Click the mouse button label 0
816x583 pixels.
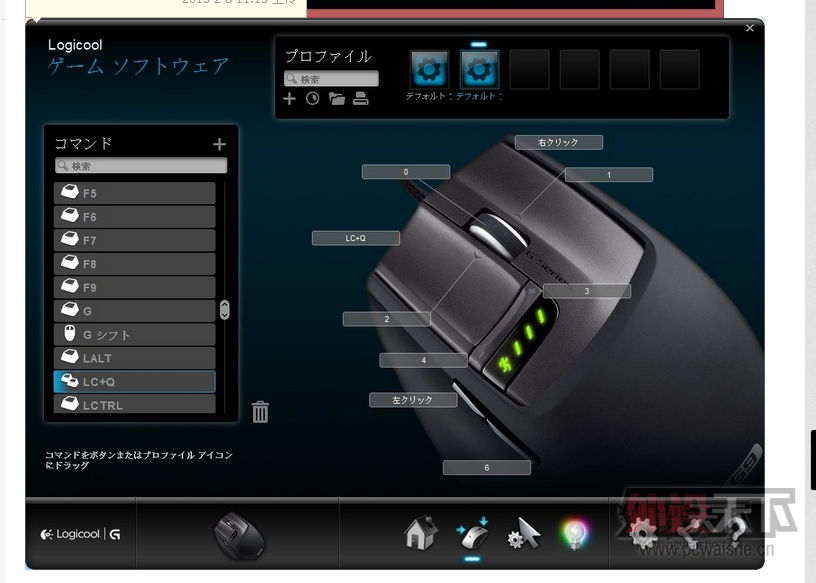(x=406, y=172)
